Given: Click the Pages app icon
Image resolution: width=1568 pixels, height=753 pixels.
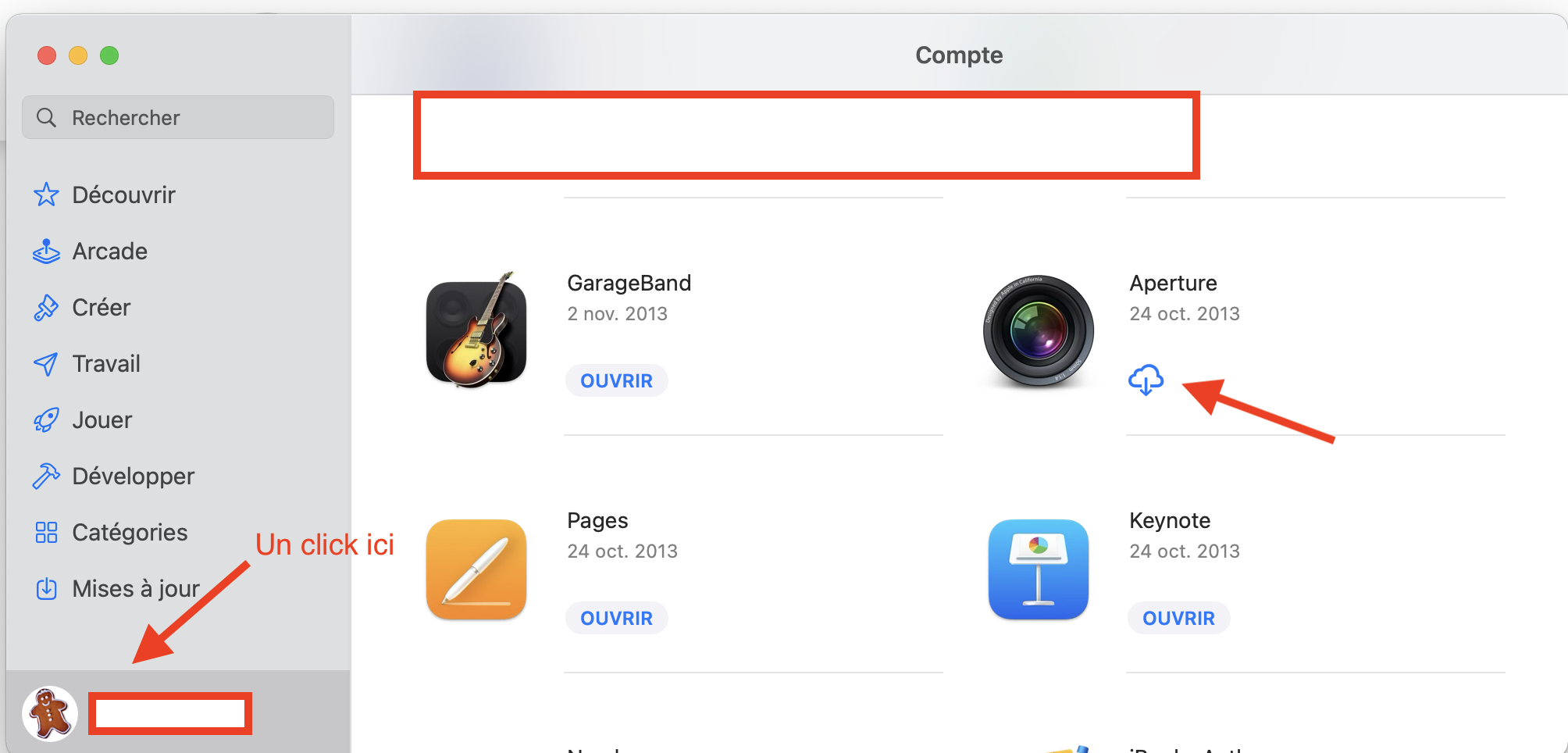Looking at the screenshot, I should (476, 569).
